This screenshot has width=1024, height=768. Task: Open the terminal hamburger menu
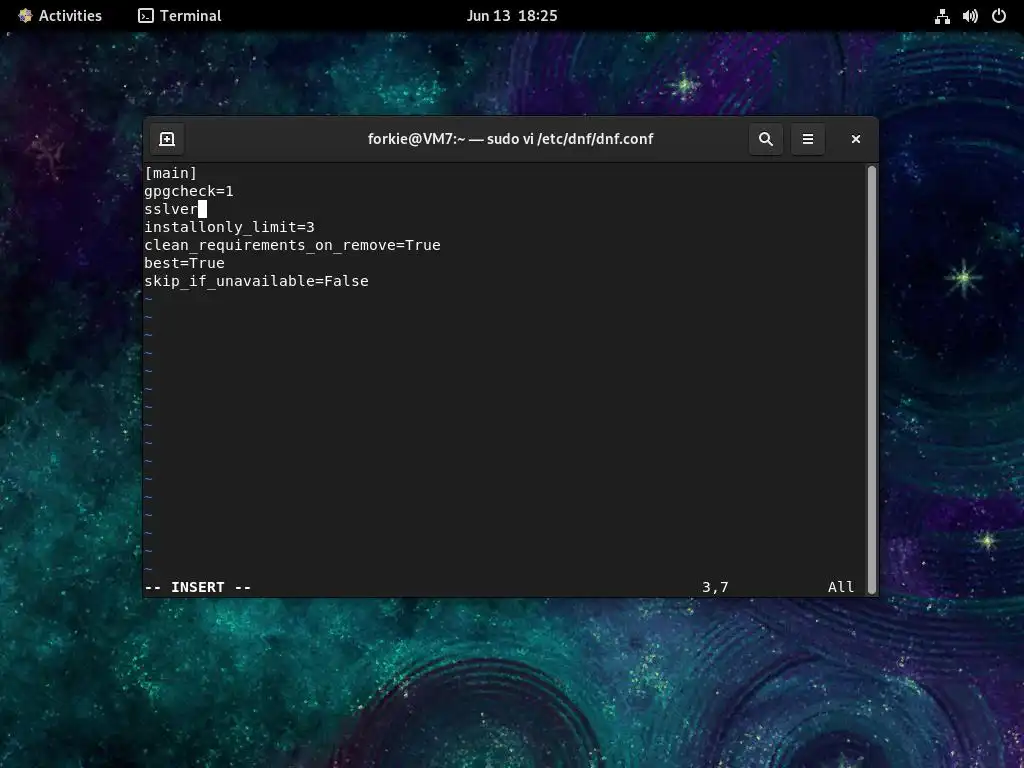[808, 139]
